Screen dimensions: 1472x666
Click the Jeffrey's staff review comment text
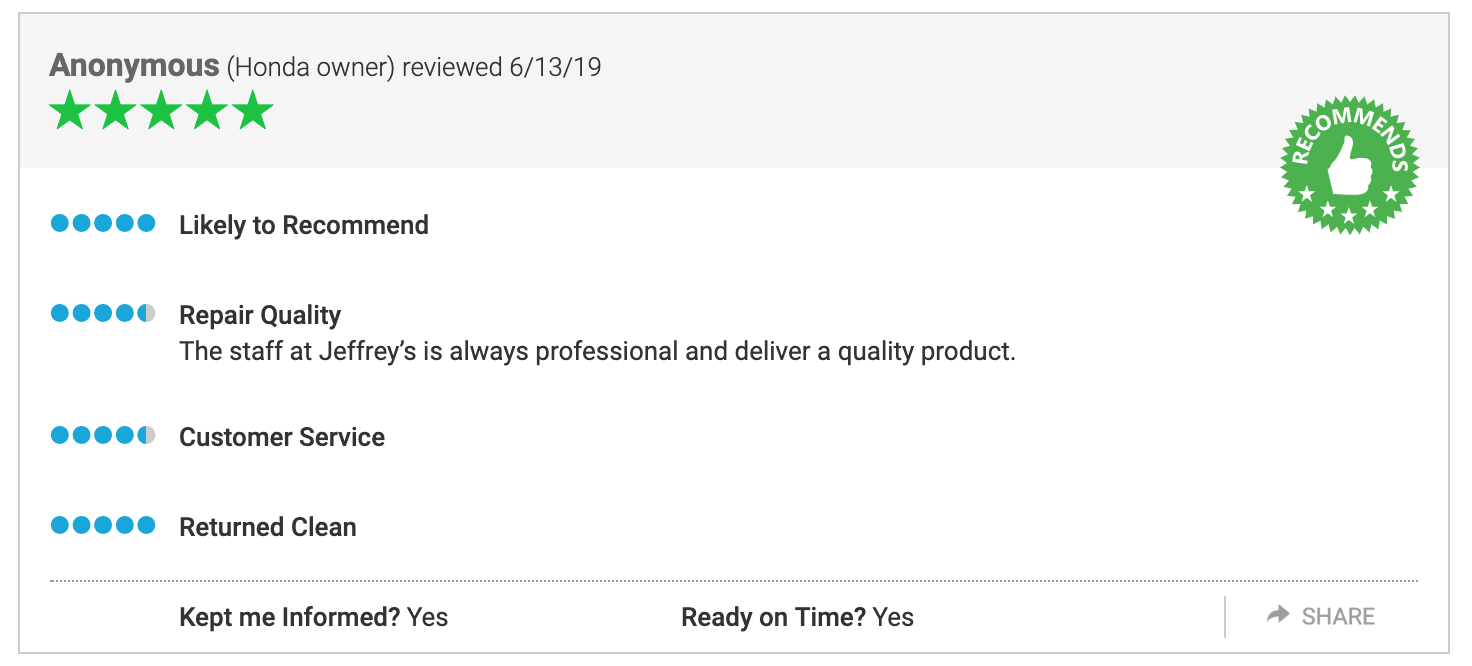[x=597, y=352]
